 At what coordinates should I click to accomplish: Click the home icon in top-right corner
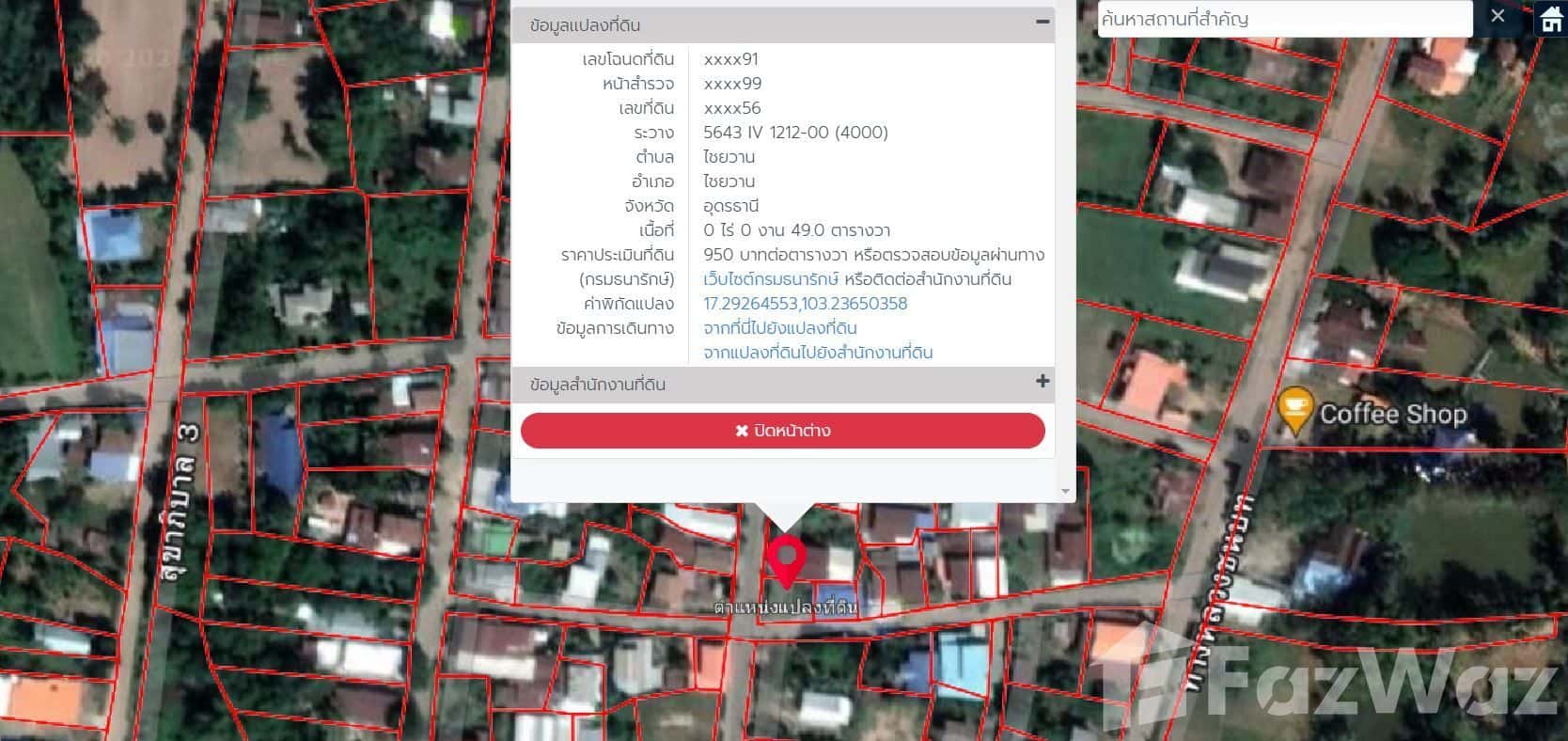coord(1550,19)
